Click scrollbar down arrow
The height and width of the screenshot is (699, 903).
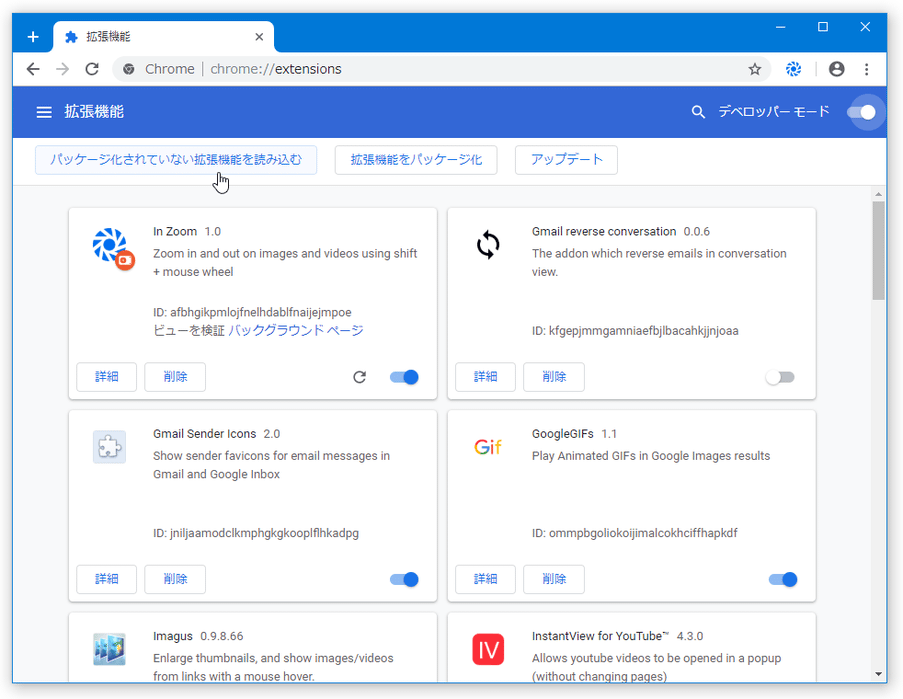878,674
